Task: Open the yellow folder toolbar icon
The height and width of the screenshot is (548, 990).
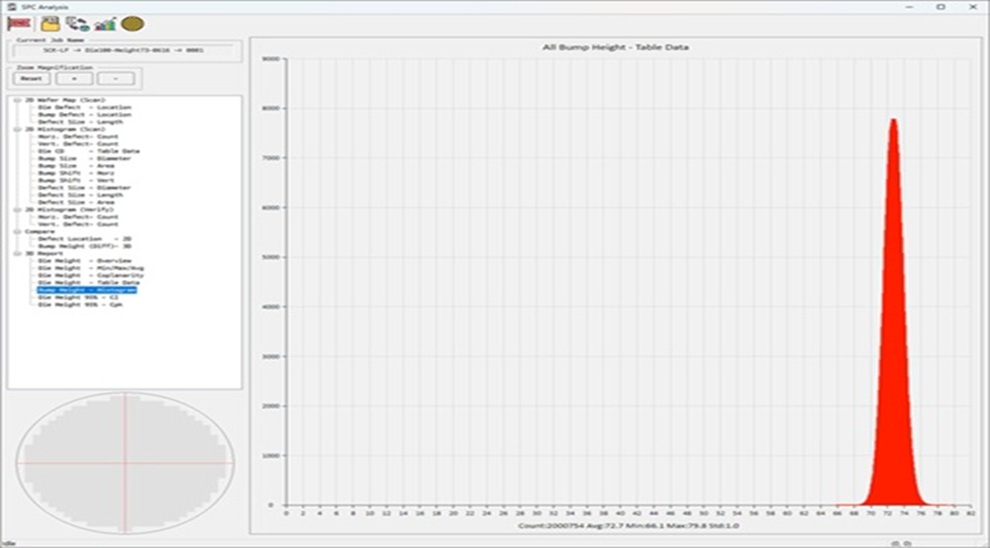Action: pos(50,24)
